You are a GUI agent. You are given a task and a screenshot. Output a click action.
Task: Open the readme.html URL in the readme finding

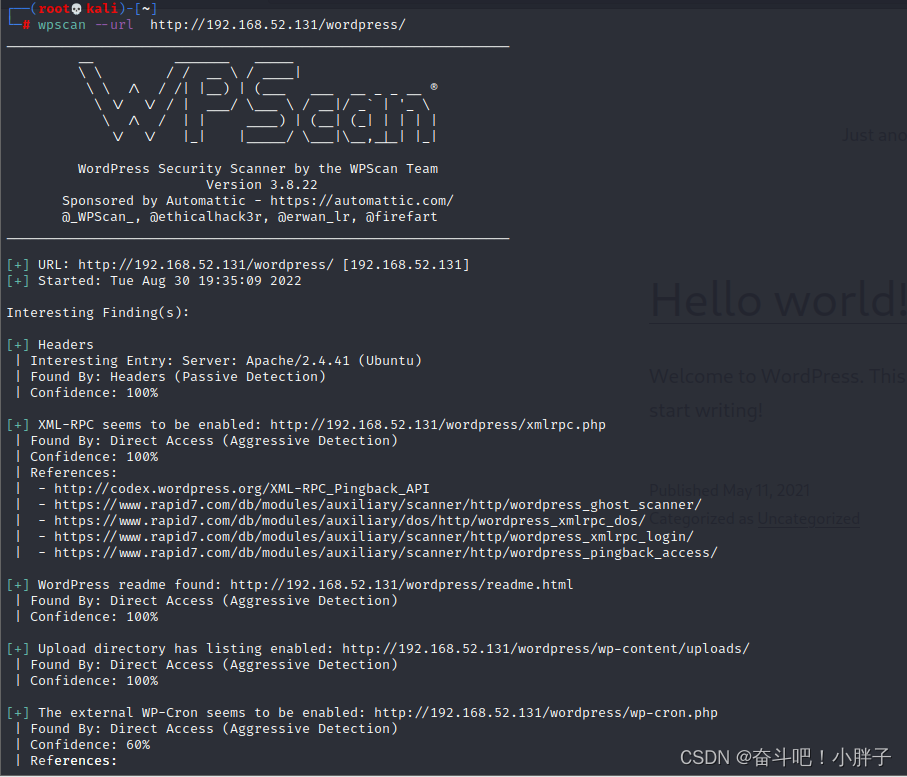401,585
